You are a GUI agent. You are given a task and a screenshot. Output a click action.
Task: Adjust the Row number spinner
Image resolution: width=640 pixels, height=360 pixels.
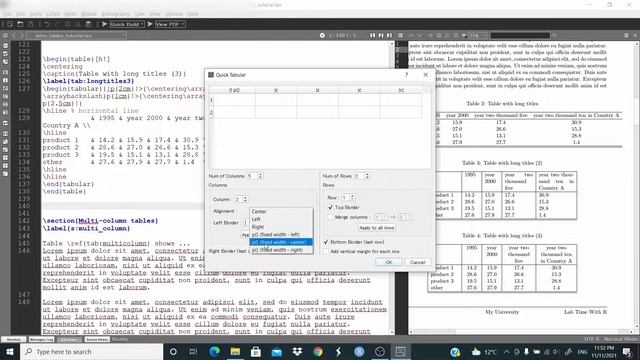tap(348, 198)
